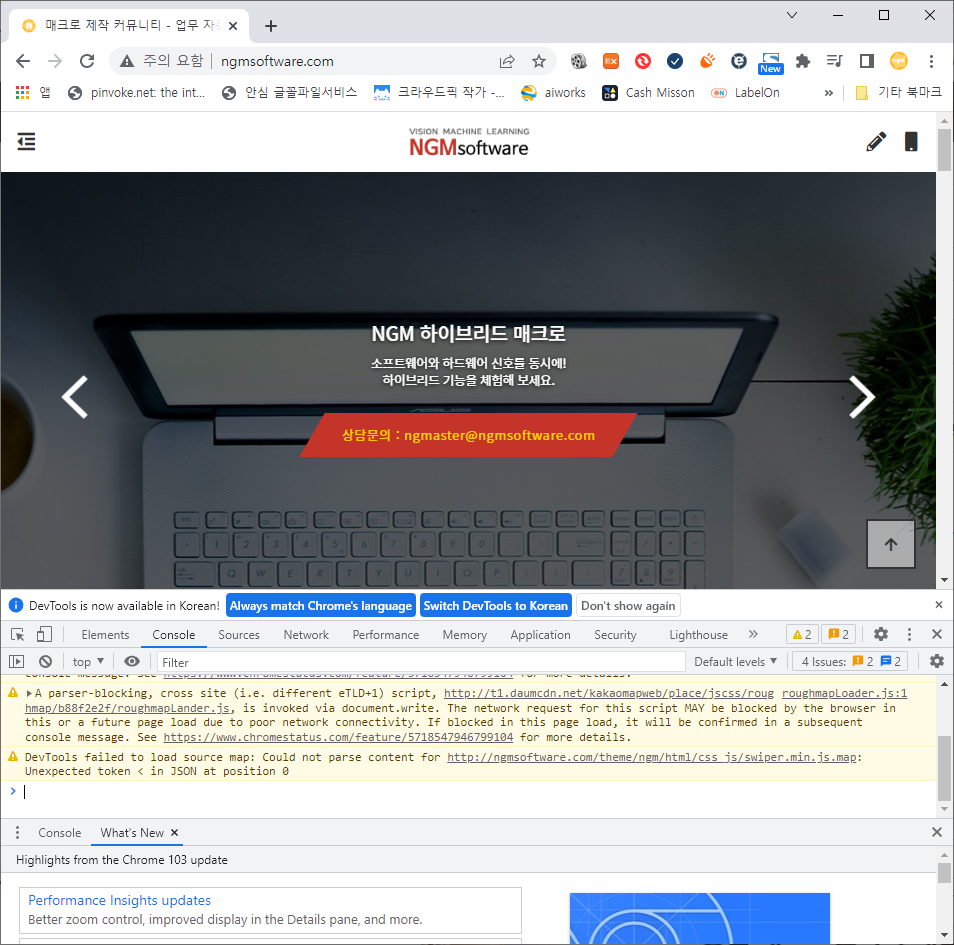Viewport: 954px width, 945px height.
Task: Close the What's New drawer tab
Action: pos(175,832)
